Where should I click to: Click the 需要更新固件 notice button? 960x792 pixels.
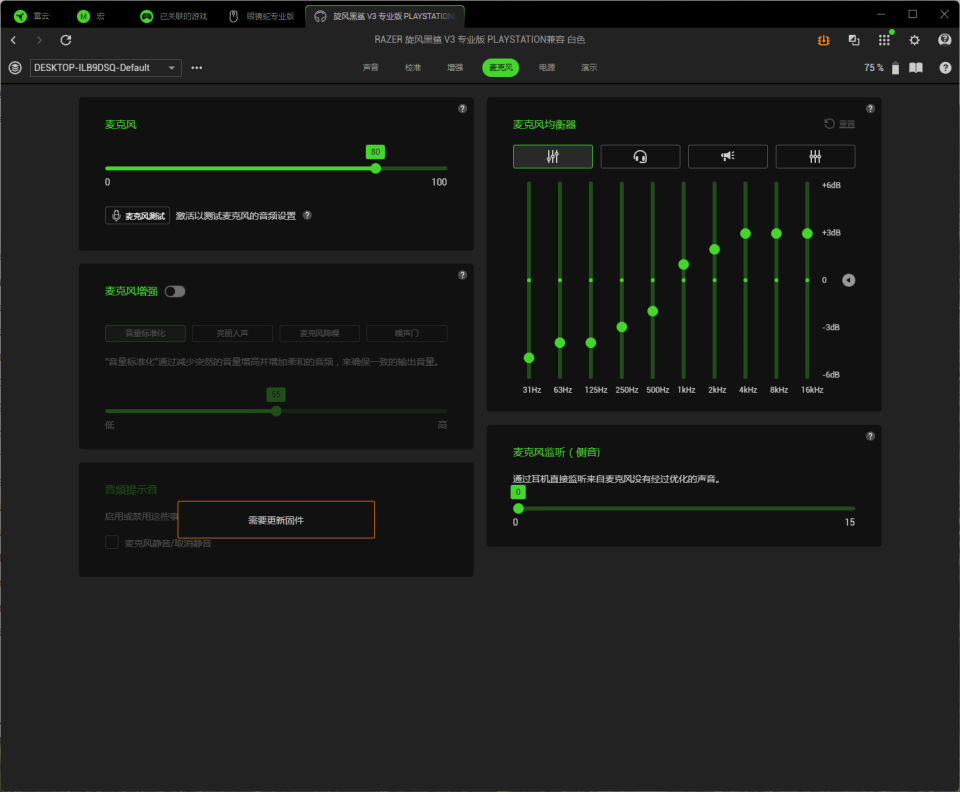click(x=276, y=520)
